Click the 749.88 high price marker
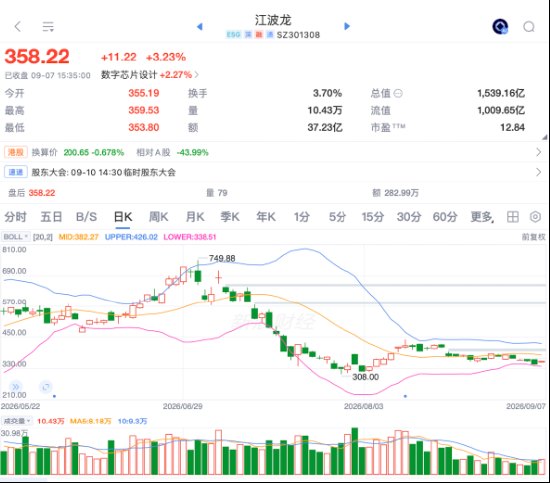 pyautogui.click(x=222, y=259)
